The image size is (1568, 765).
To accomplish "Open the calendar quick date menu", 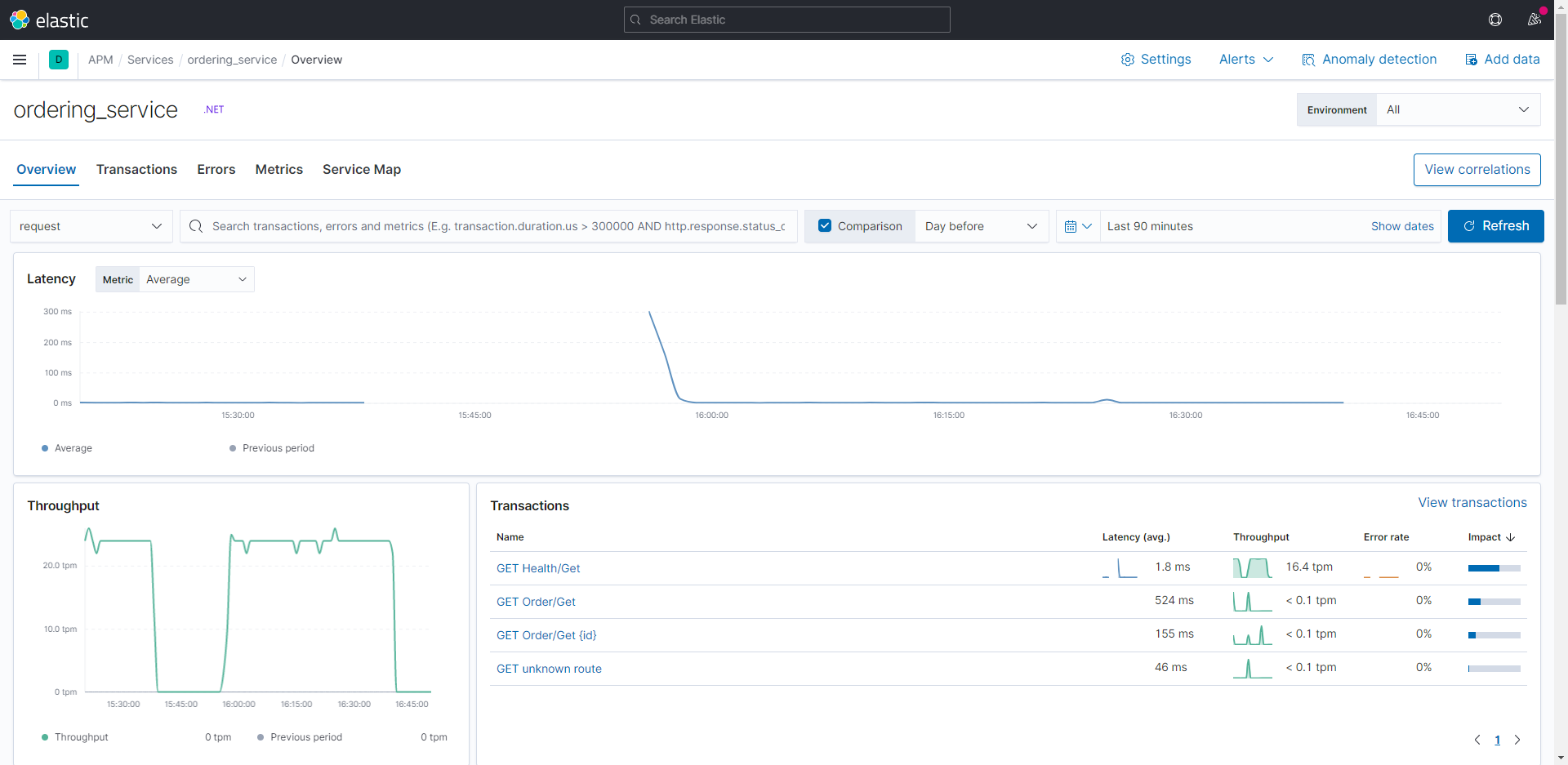I will [1078, 226].
